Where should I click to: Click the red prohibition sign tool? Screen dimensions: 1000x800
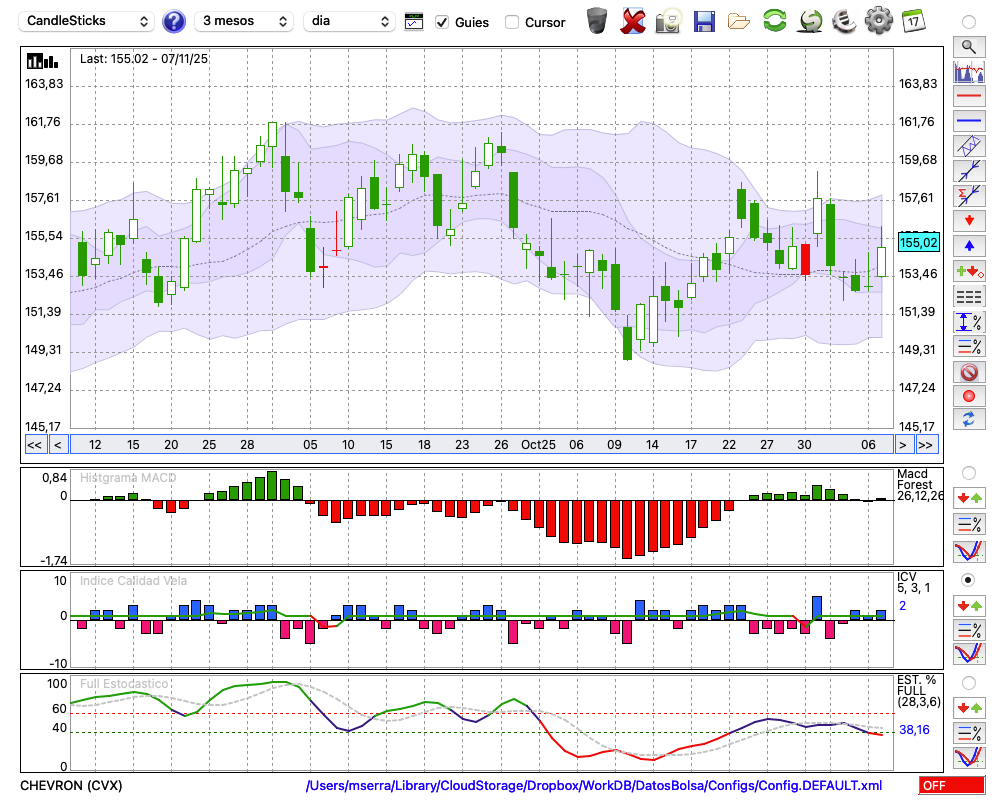(968, 372)
